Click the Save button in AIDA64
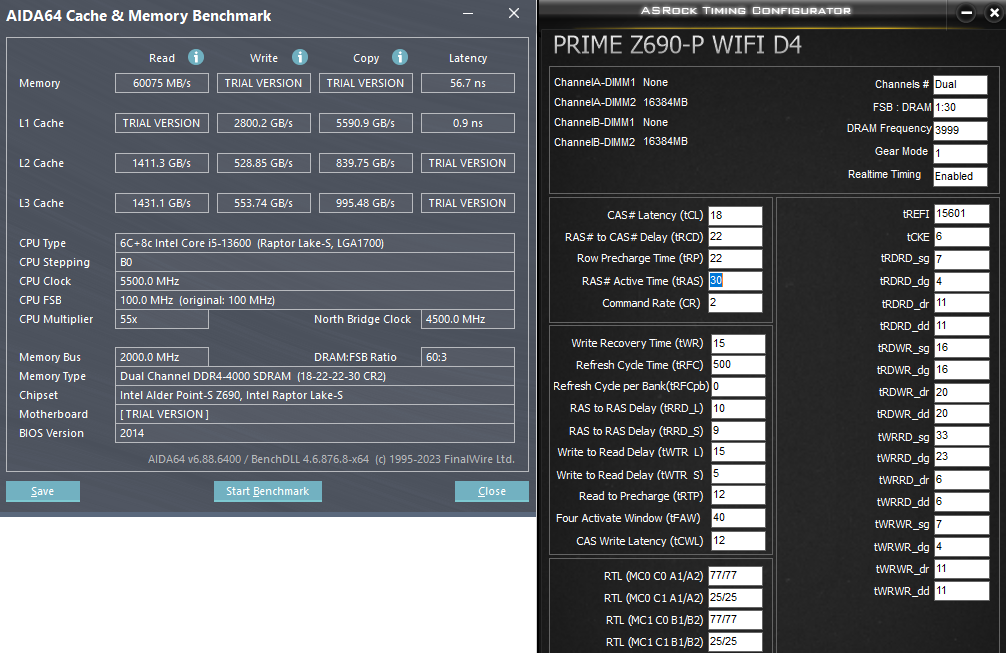This screenshot has height=653, width=1006. click(x=43, y=491)
